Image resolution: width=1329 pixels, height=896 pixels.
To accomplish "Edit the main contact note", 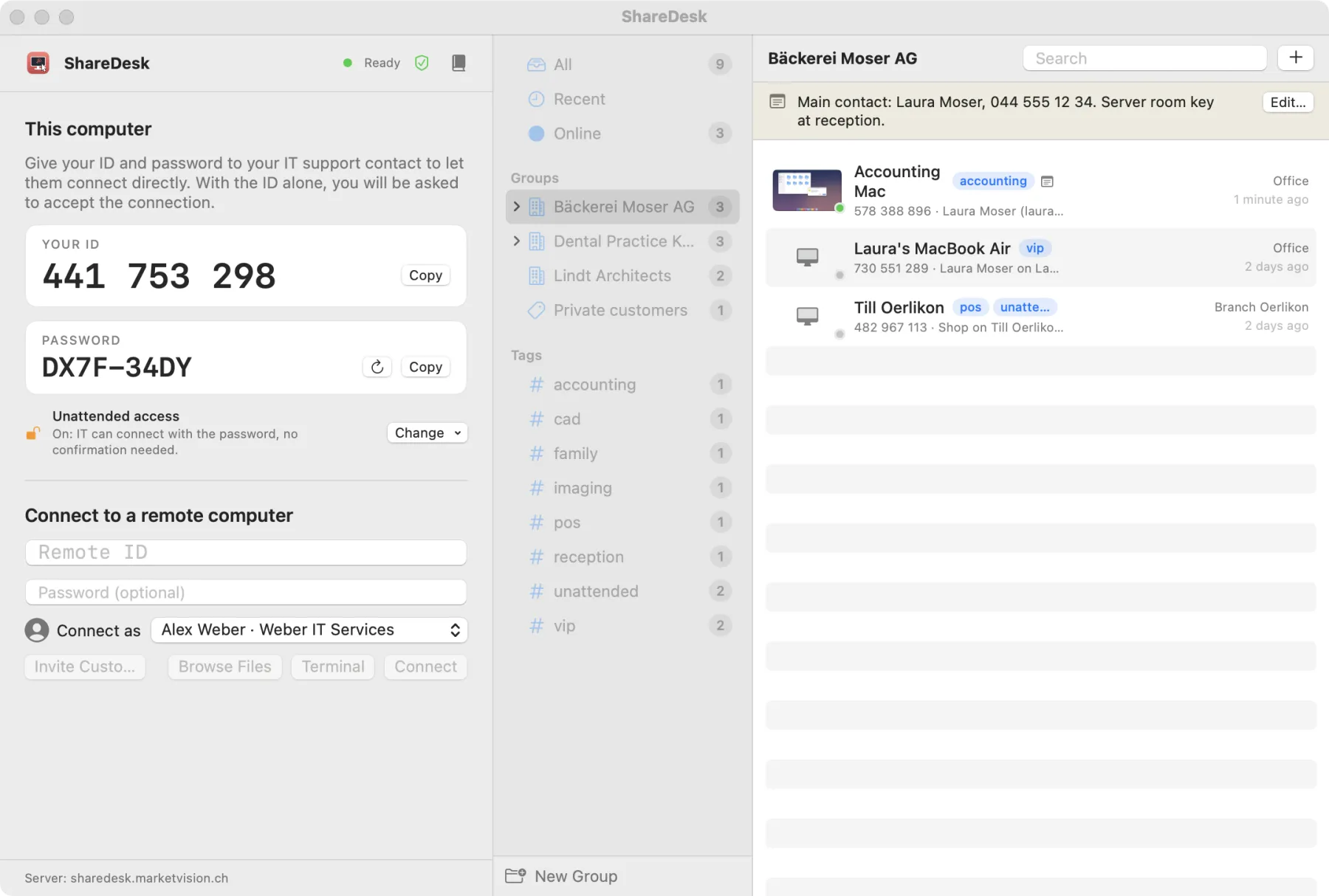I will point(1288,103).
